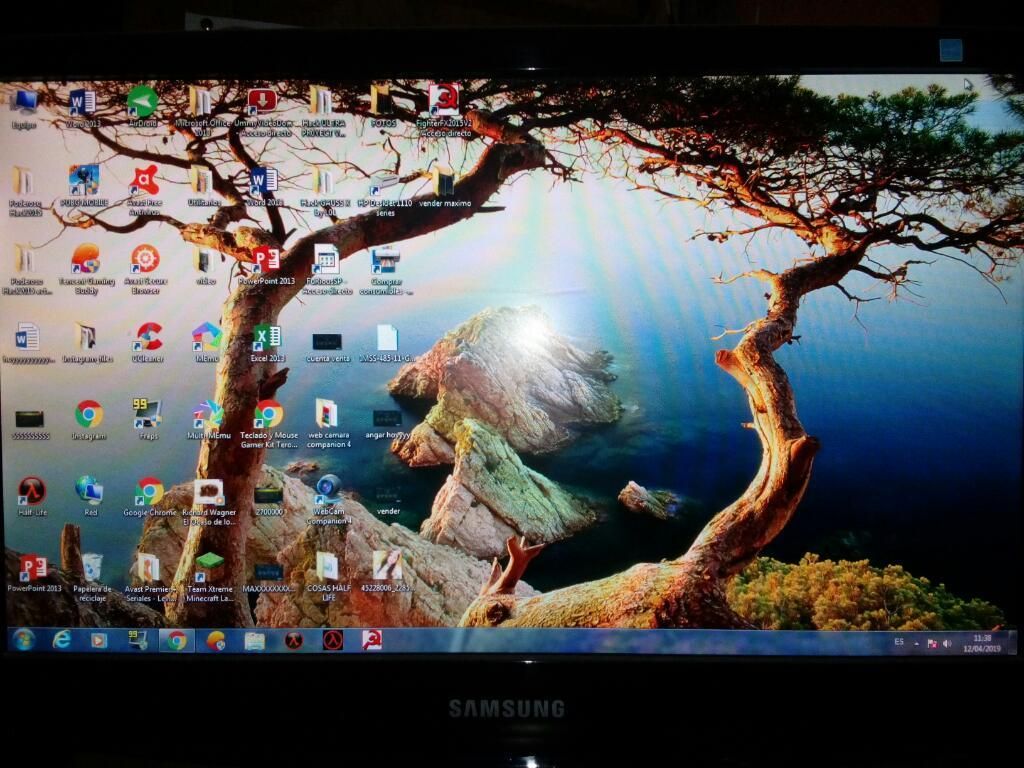Select the 2700000 file
Viewport: 1024px width, 768px height.
coord(268,502)
